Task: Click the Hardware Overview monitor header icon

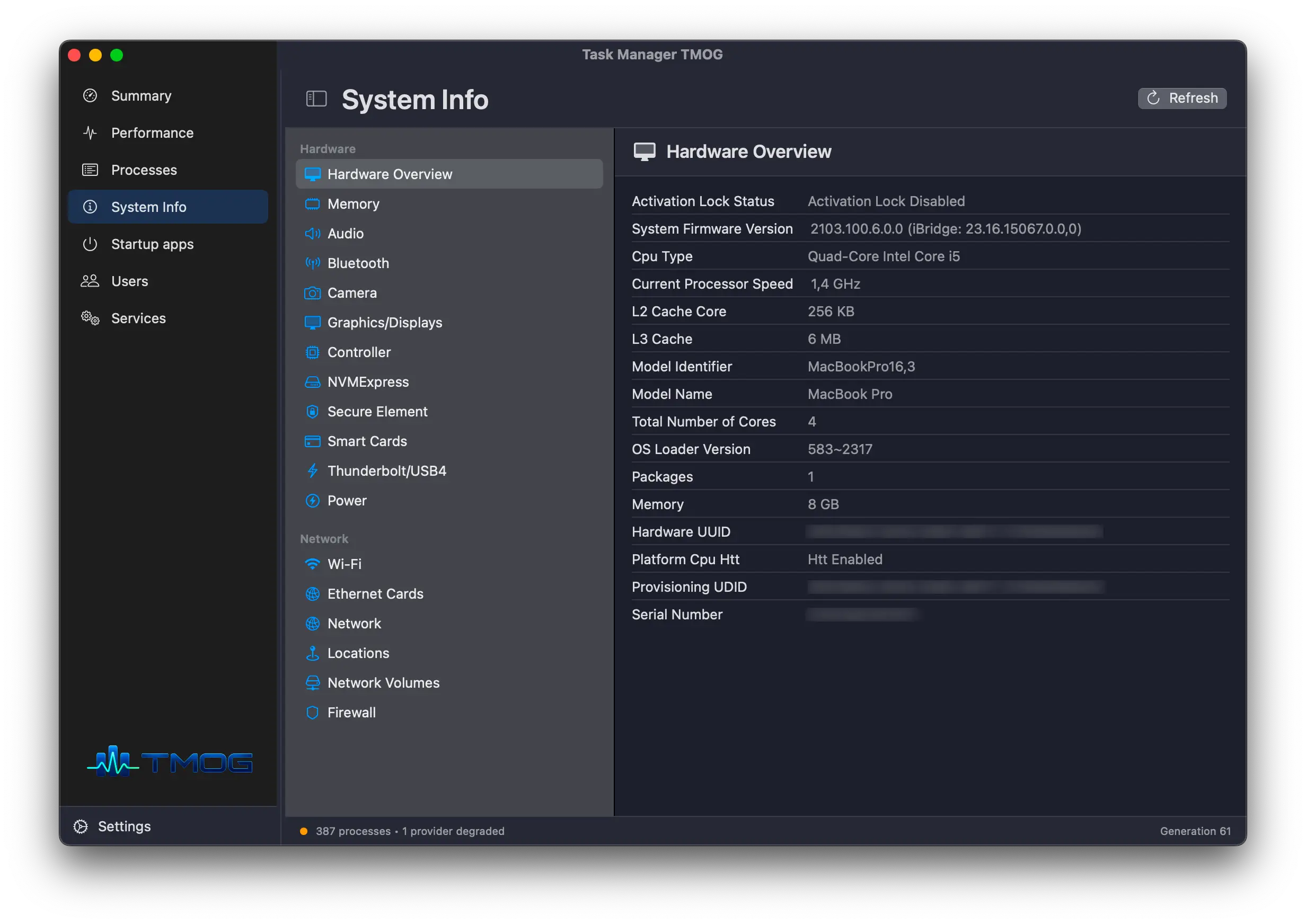Action: point(644,152)
